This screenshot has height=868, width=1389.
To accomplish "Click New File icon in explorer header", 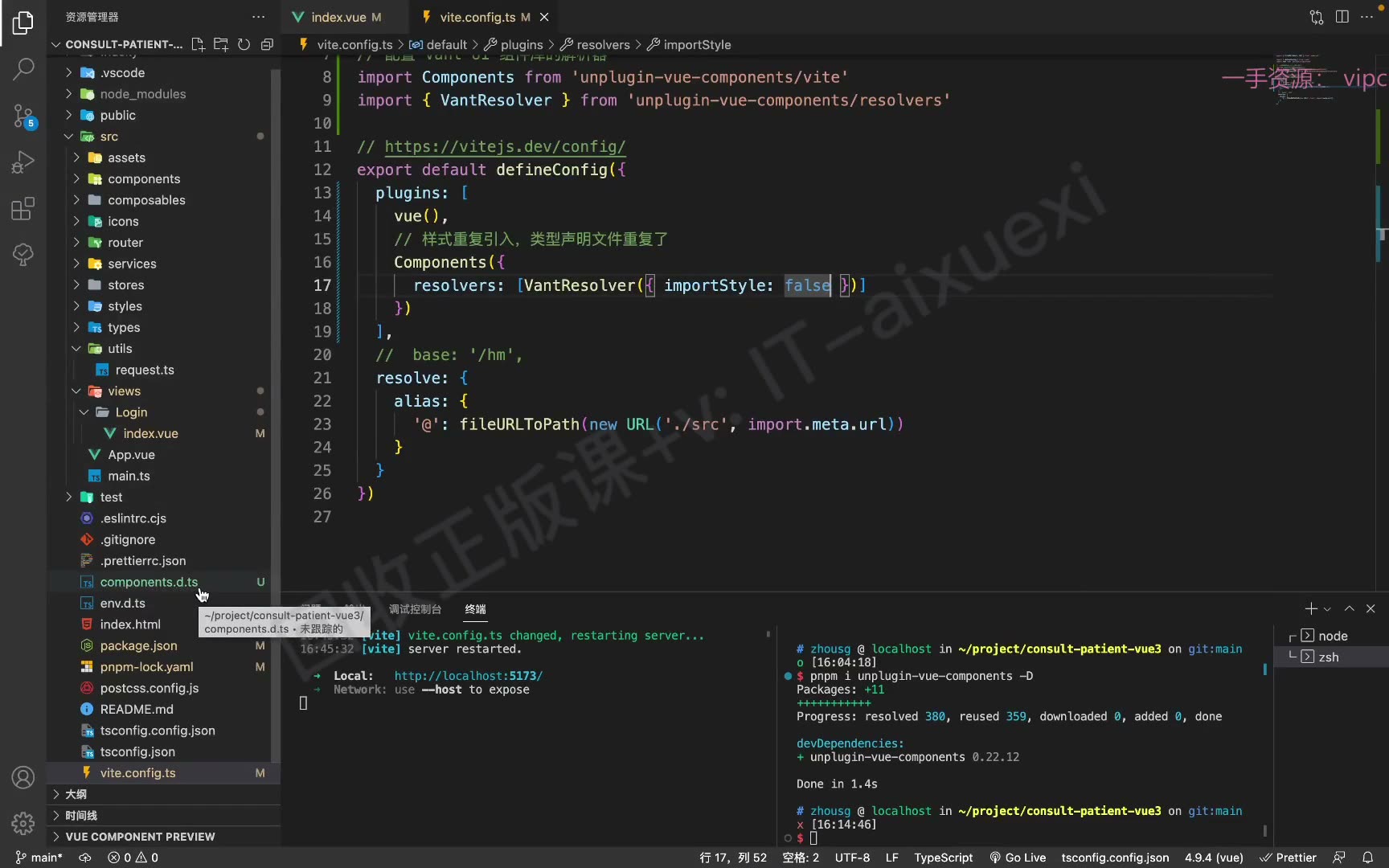I will (198, 44).
